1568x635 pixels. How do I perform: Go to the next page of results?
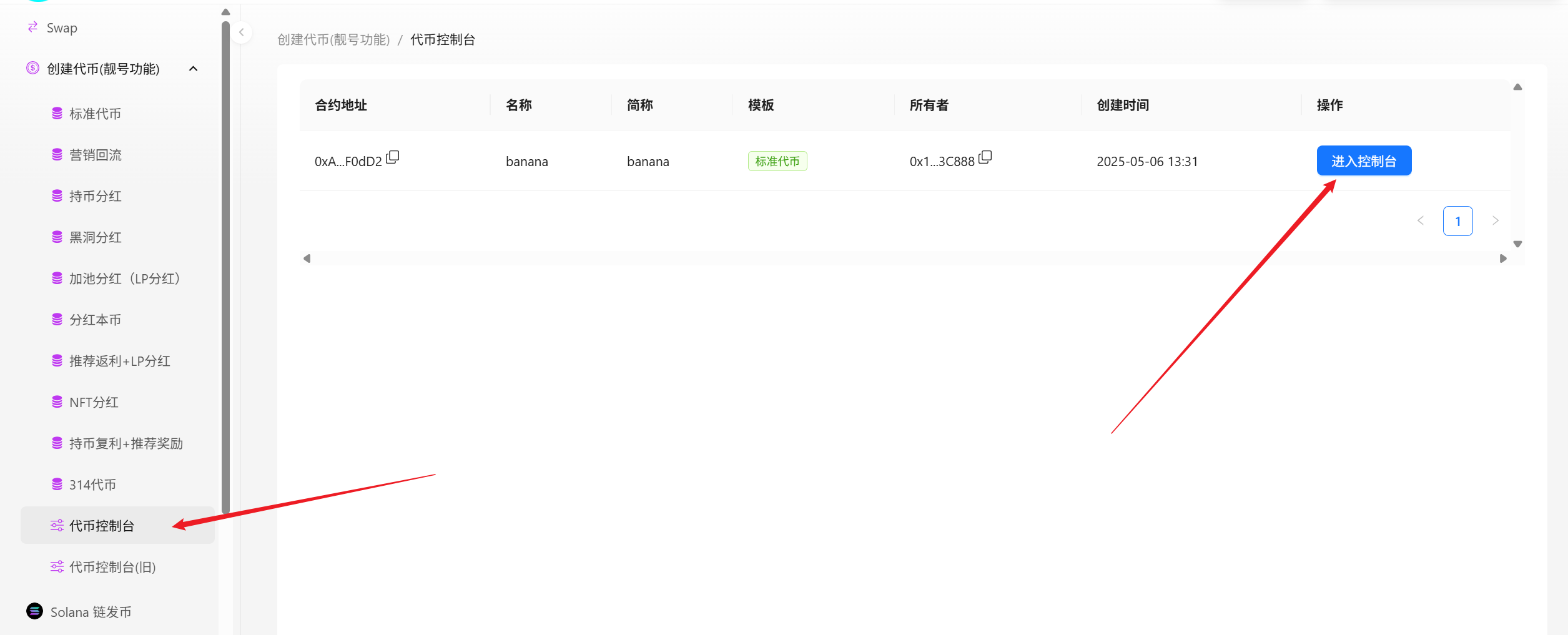[1495, 220]
